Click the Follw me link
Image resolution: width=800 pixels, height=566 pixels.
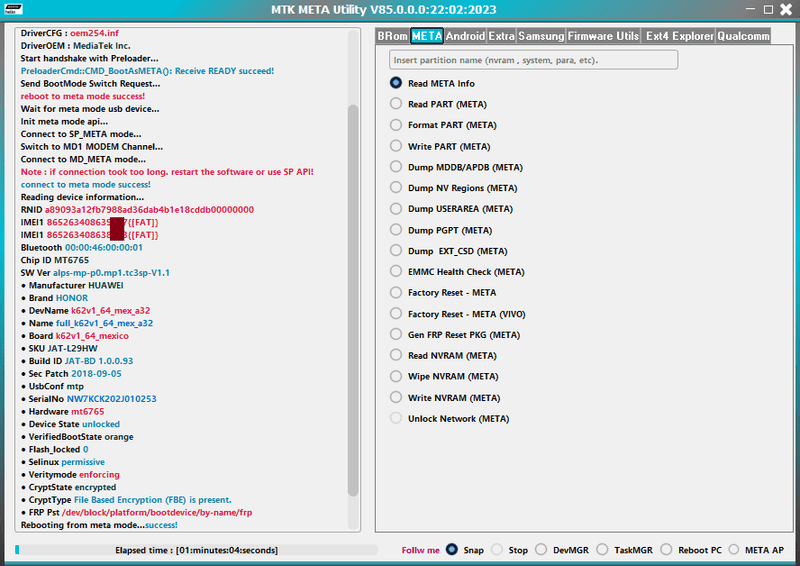(420, 550)
